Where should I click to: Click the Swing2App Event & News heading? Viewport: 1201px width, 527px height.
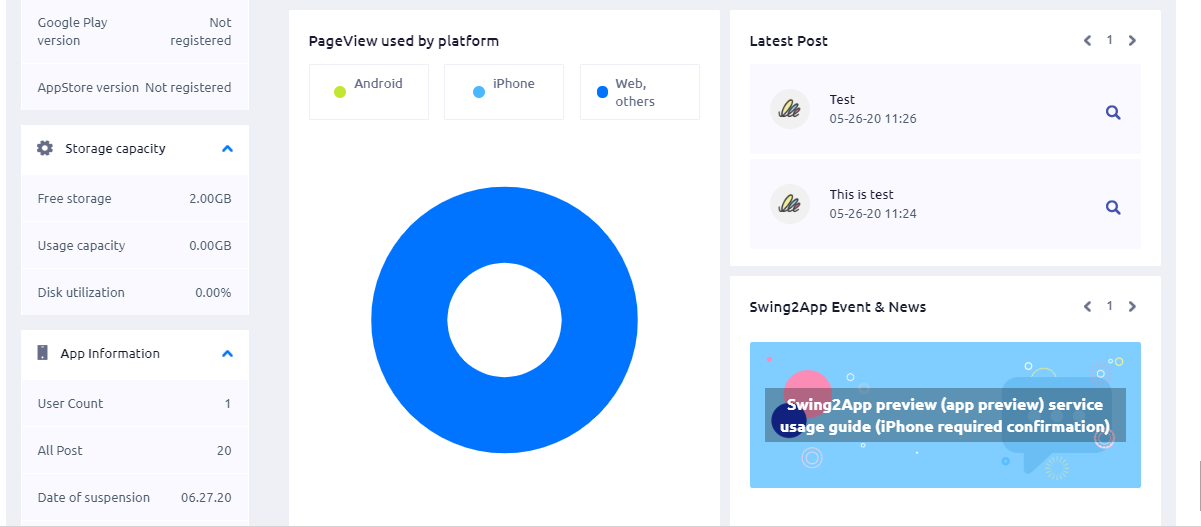pos(838,307)
